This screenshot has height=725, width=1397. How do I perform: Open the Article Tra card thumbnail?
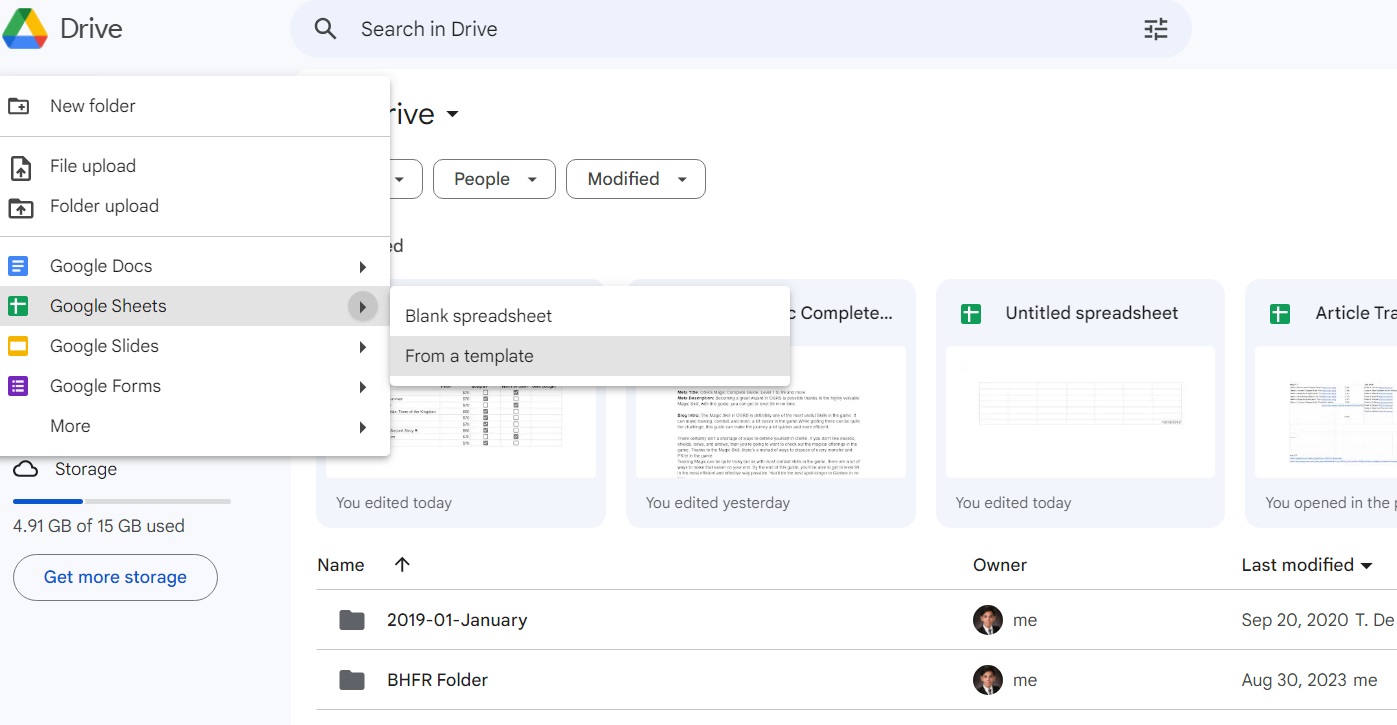click(1326, 412)
